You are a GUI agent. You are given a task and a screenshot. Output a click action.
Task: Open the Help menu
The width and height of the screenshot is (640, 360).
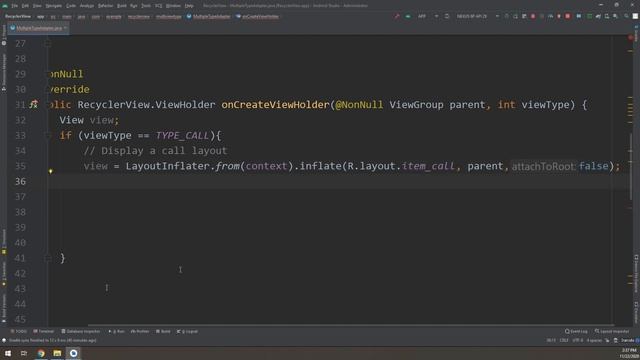[x=189, y=6]
